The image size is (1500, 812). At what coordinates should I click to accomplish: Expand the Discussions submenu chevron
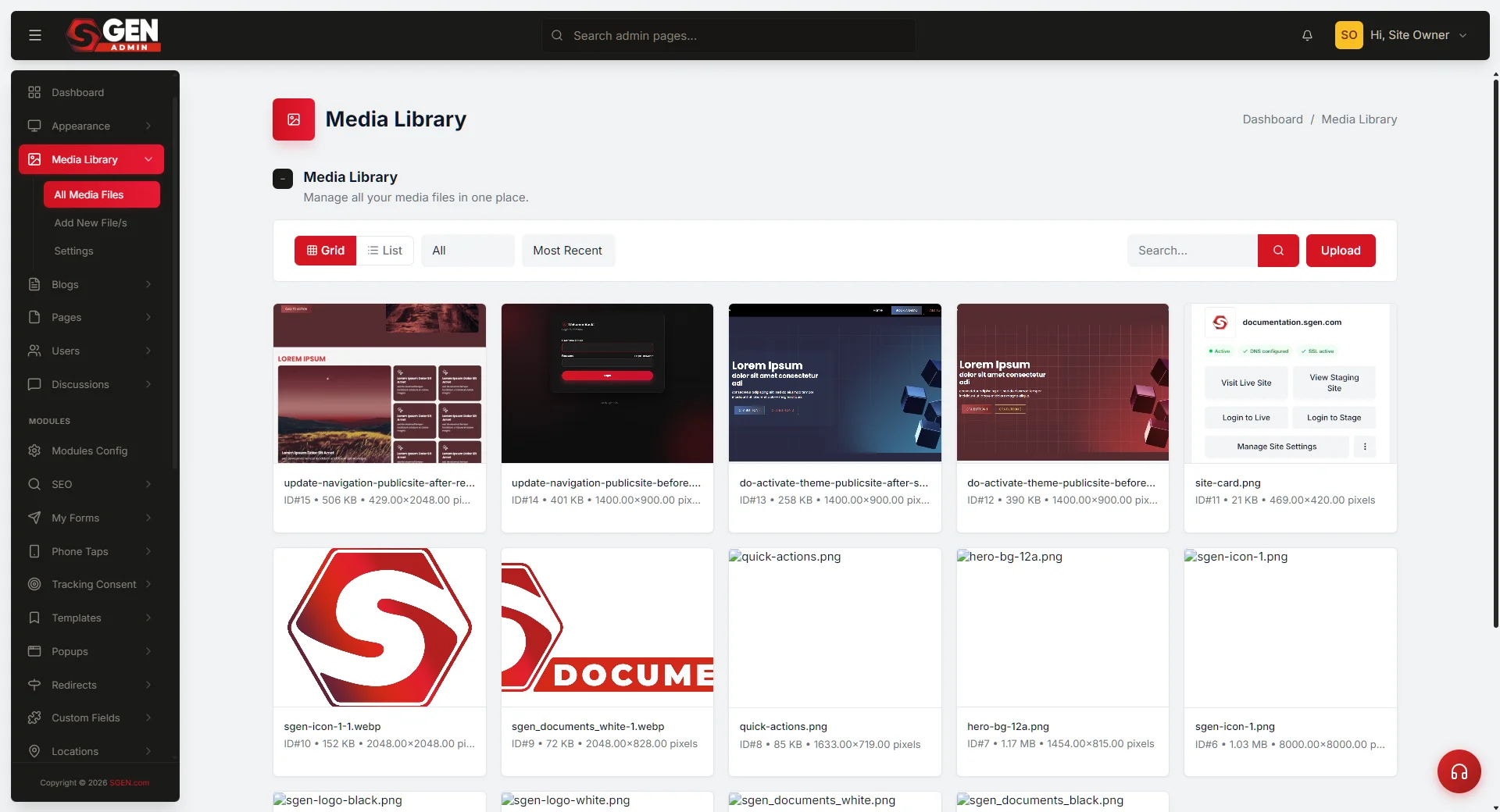click(148, 384)
